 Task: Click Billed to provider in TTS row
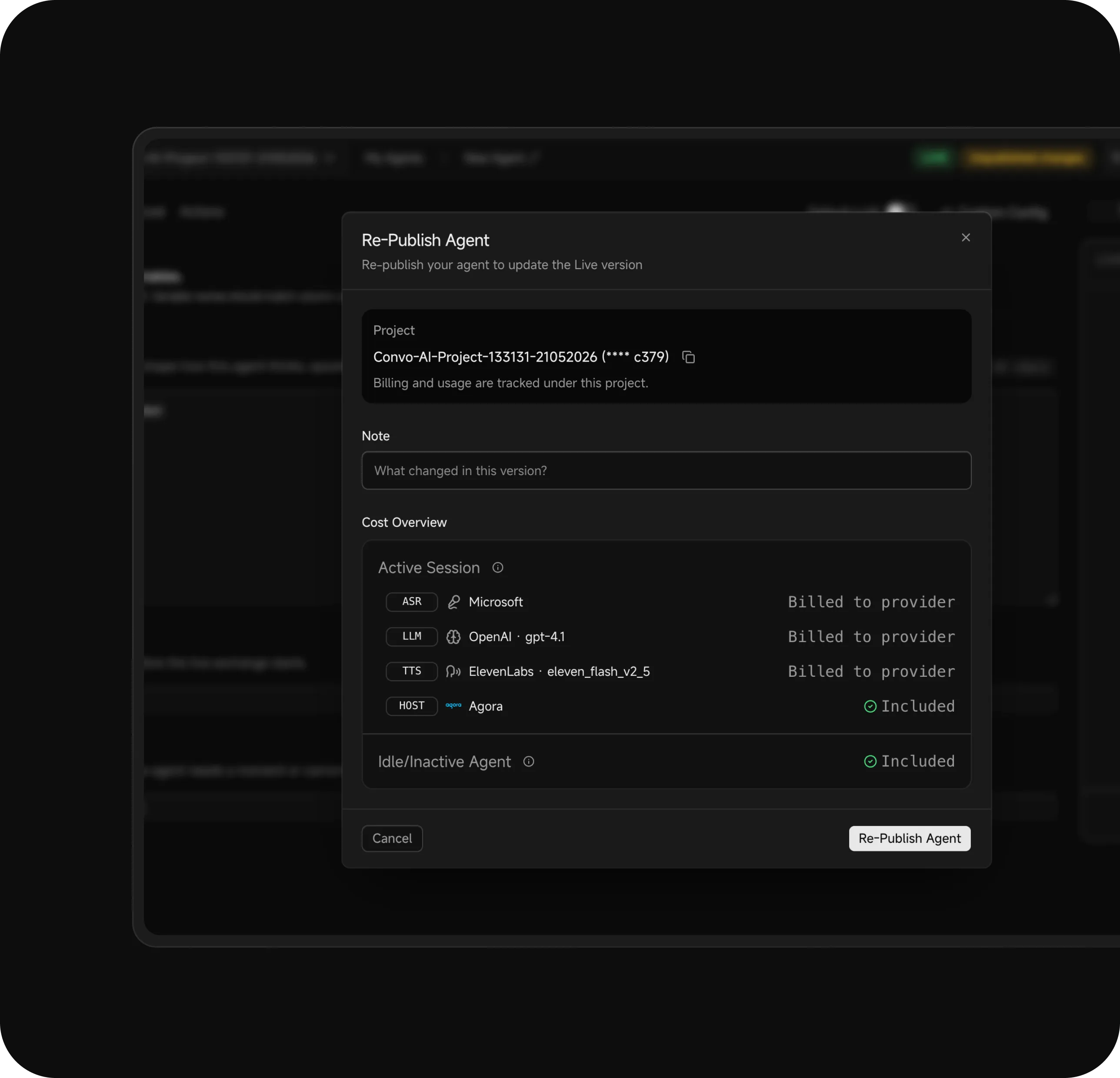click(x=871, y=671)
